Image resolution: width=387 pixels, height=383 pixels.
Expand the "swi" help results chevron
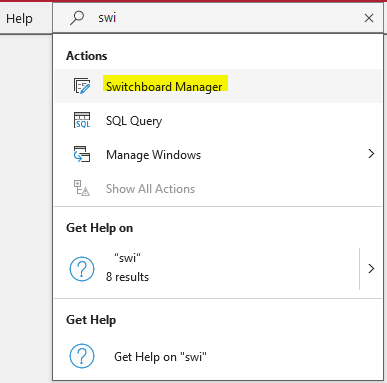click(371, 268)
